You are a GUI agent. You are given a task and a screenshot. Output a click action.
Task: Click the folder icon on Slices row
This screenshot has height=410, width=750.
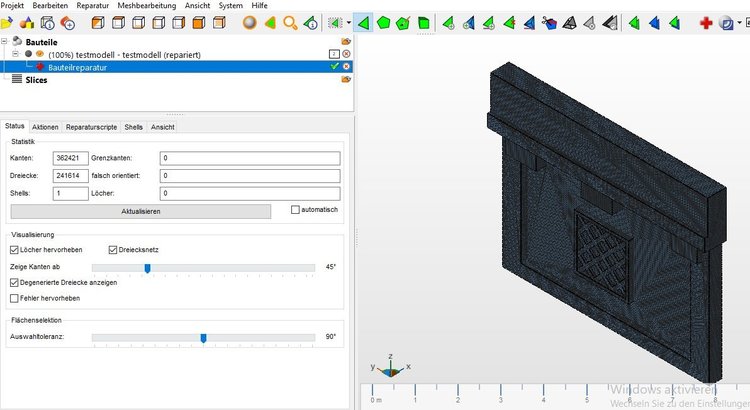[346, 79]
